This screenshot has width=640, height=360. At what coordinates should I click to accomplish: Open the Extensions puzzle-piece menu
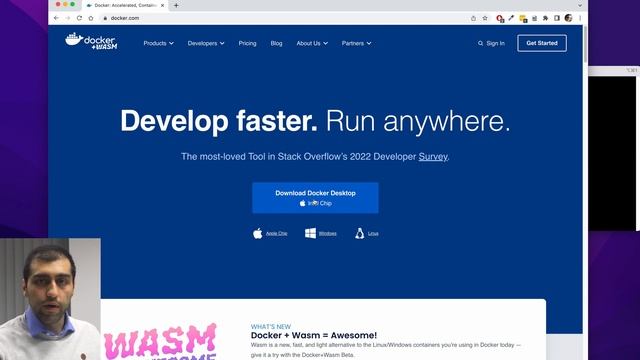point(545,18)
